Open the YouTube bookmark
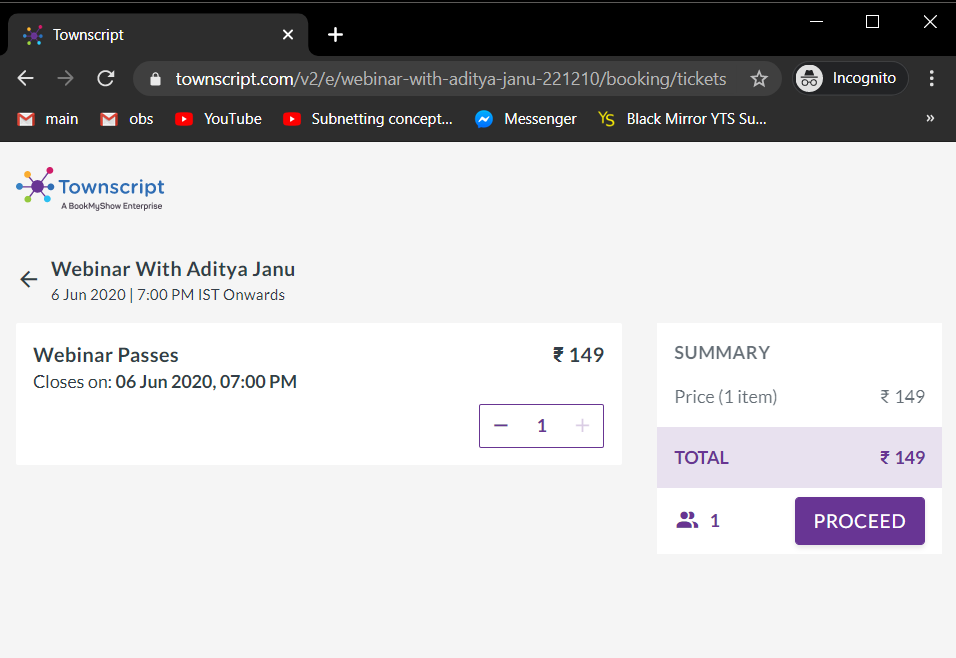 pyautogui.click(x=218, y=119)
